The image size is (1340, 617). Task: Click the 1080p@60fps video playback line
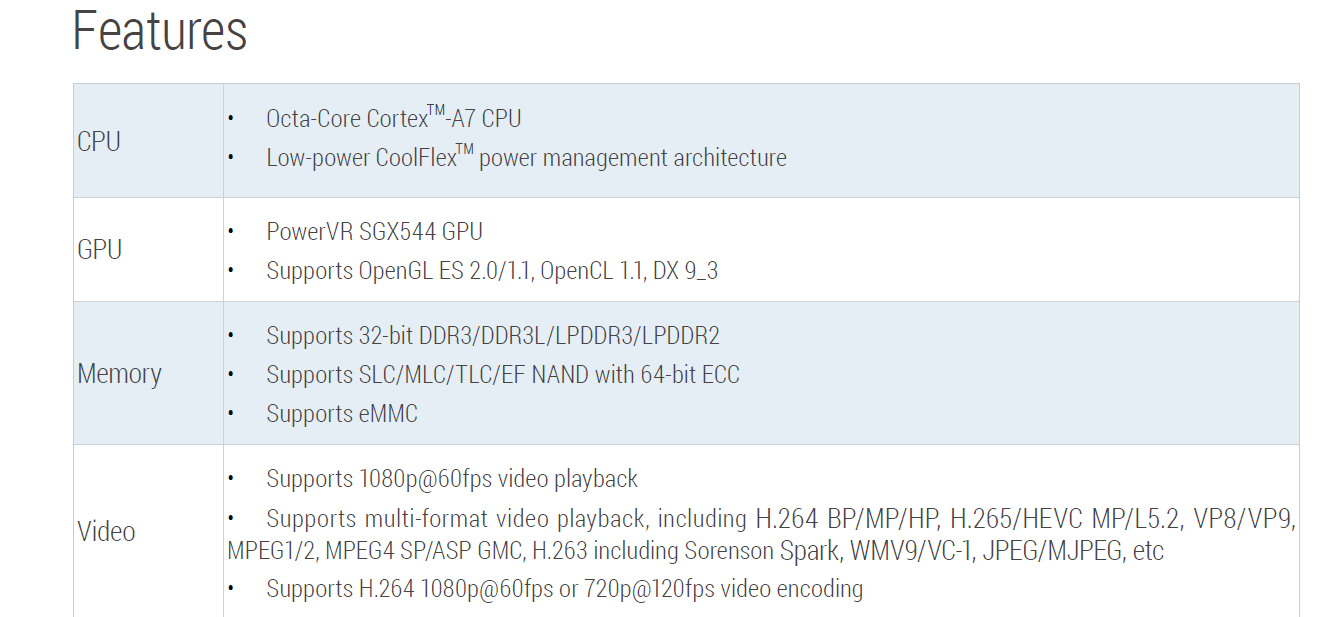pyautogui.click(x=452, y=479)
